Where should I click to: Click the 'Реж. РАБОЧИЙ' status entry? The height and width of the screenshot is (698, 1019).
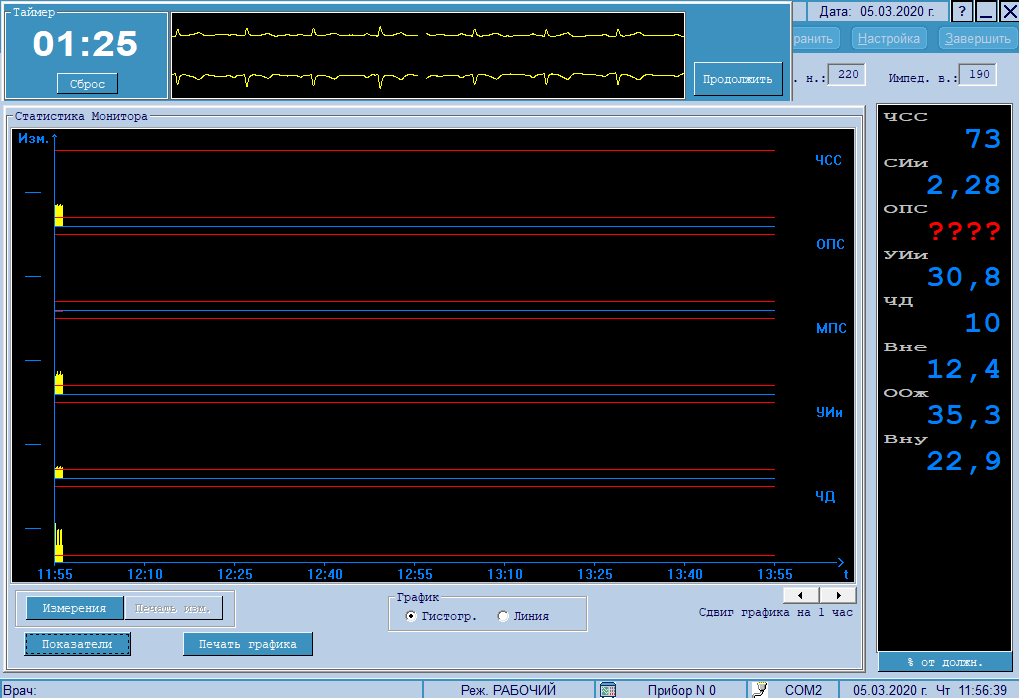click(508, 690)
